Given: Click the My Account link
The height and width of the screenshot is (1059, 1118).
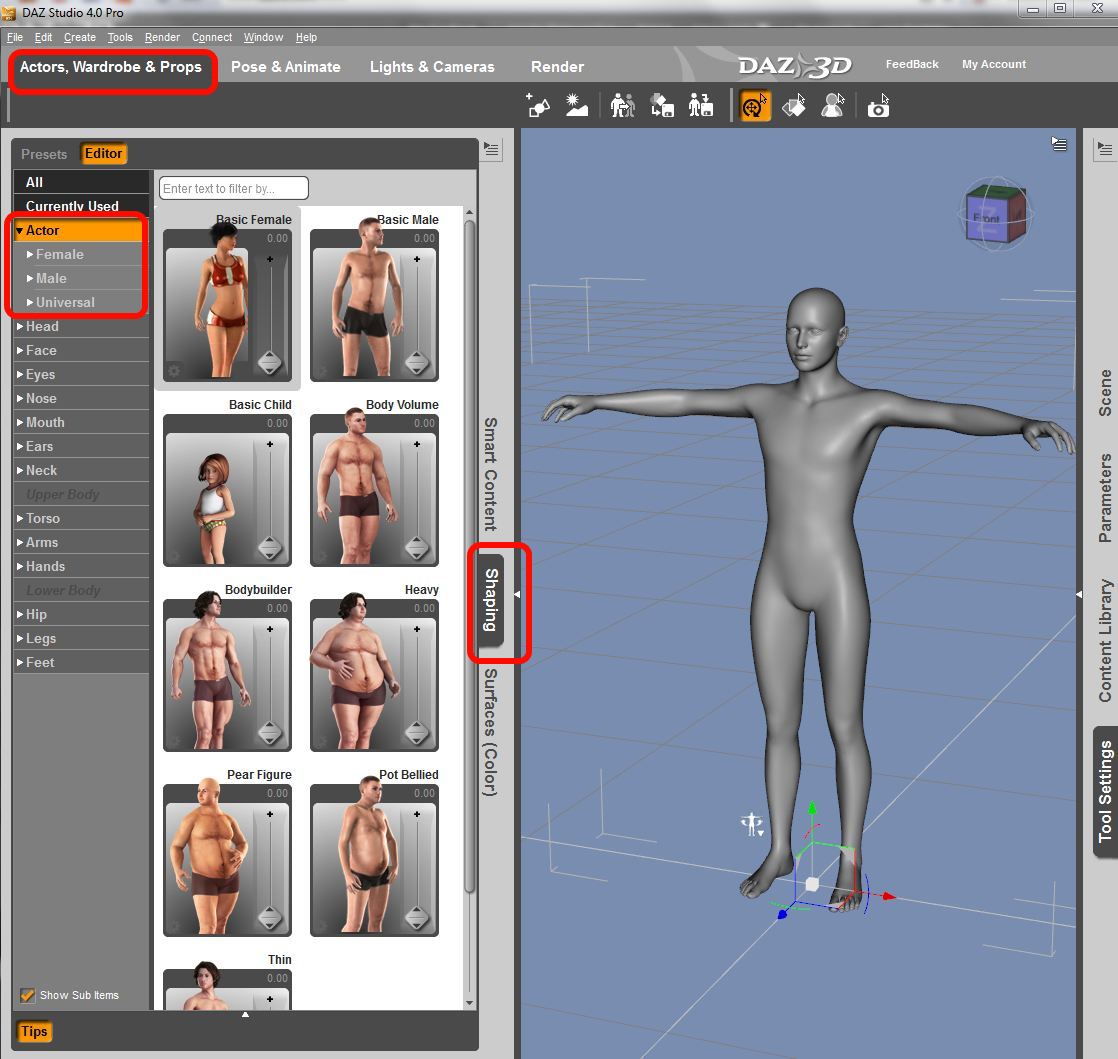Looking at the screenshot, I should (994, 64).
